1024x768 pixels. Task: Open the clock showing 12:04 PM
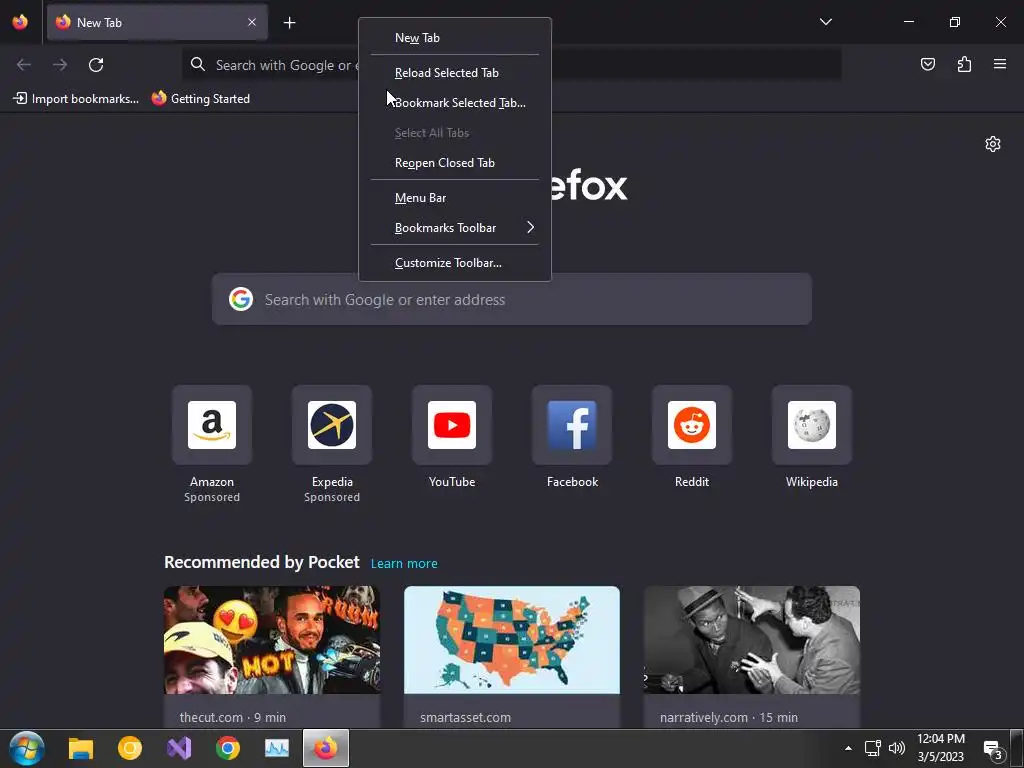[x=940, y=748]
